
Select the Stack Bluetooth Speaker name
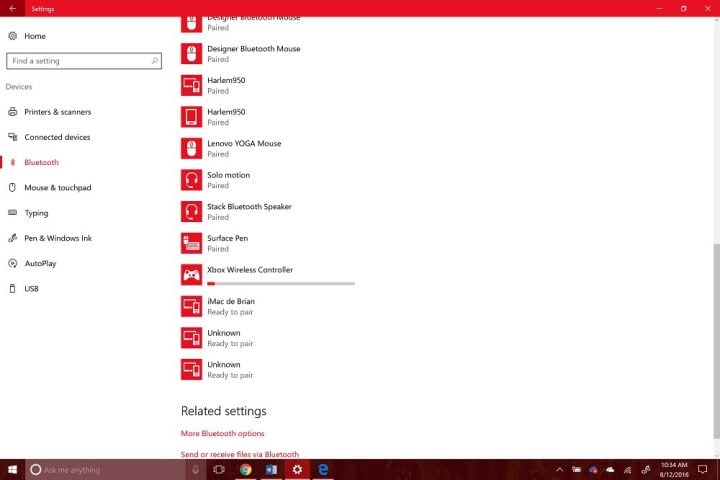tap(249, 207)
